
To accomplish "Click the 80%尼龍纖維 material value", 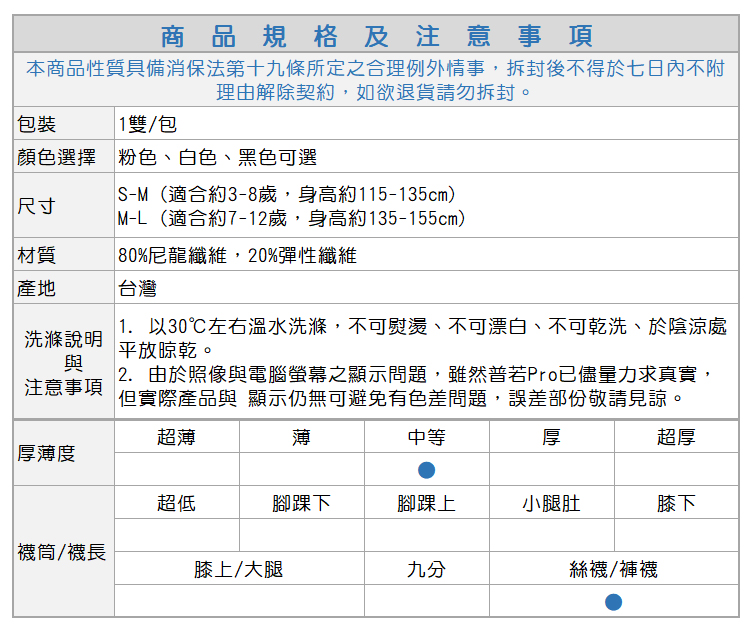I will 237,255.
